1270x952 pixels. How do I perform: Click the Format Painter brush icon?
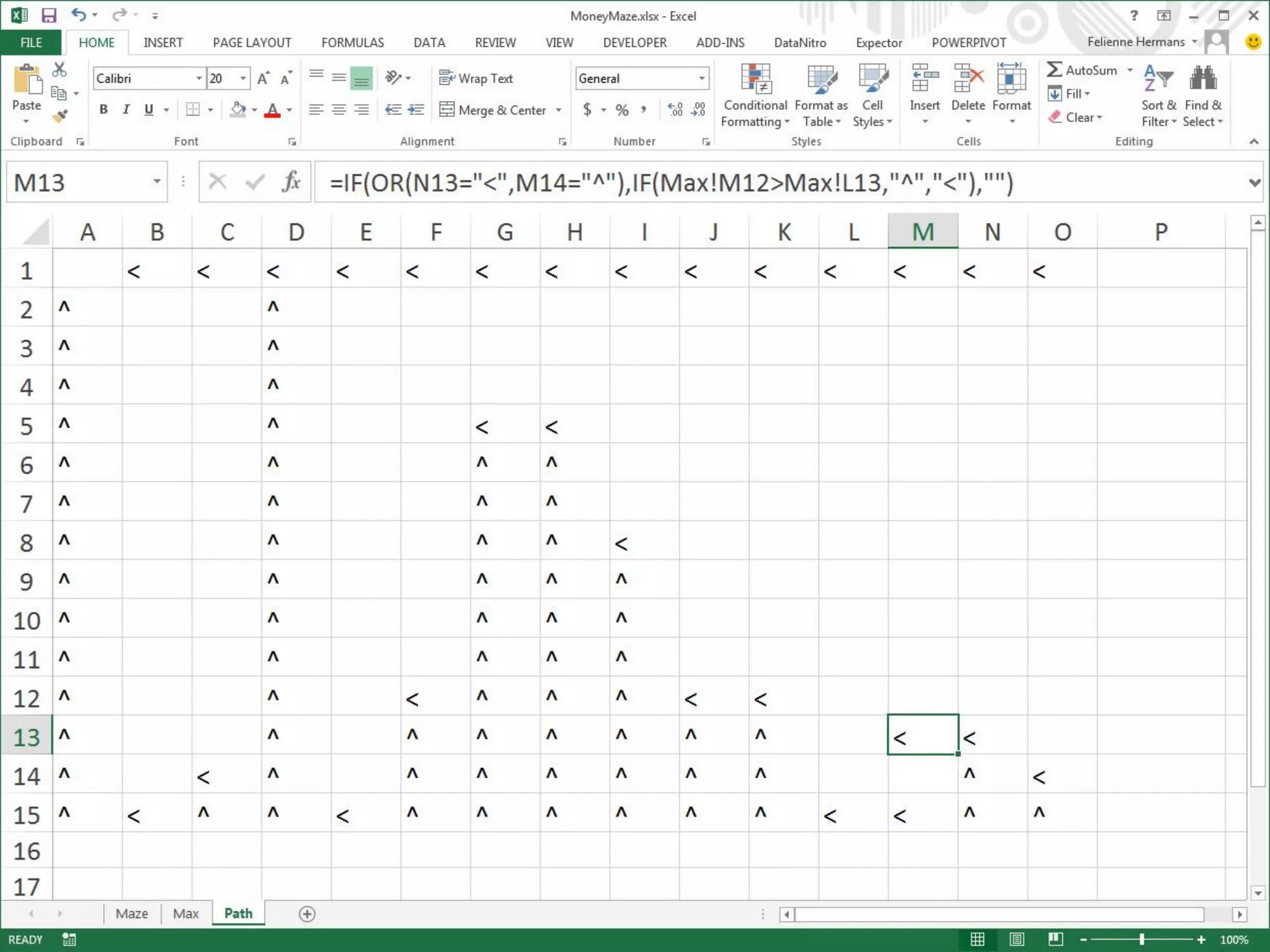tap(60, 116)
